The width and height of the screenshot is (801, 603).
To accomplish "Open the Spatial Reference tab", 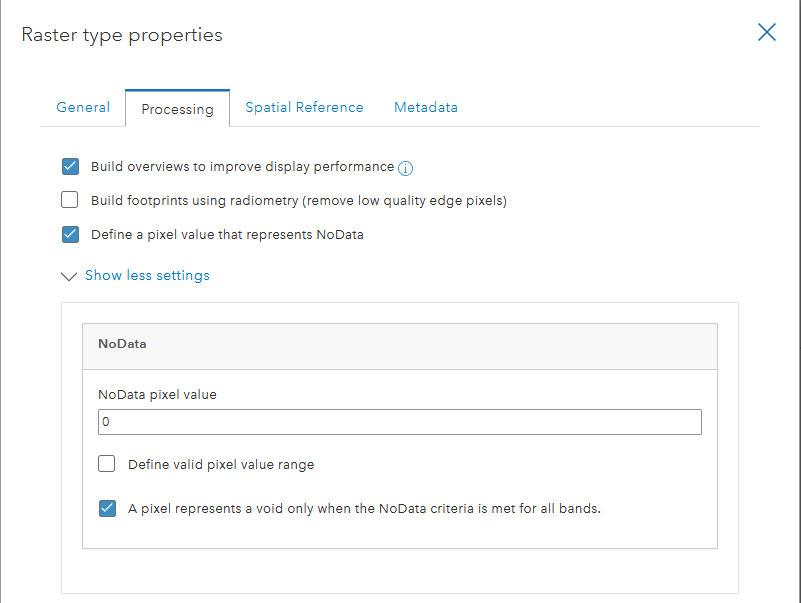I will (304, 107).
